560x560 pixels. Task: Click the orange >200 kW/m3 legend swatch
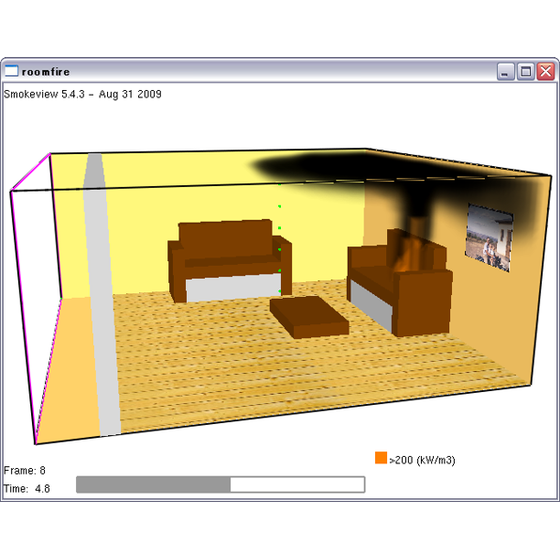click(381, 458)
